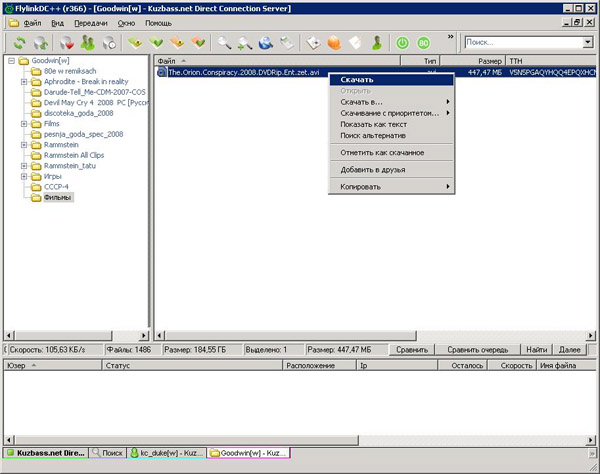Click the folder tree horizontal scrollbar right arrow
This screenshot has width=600, height=474.
point(143,336)
